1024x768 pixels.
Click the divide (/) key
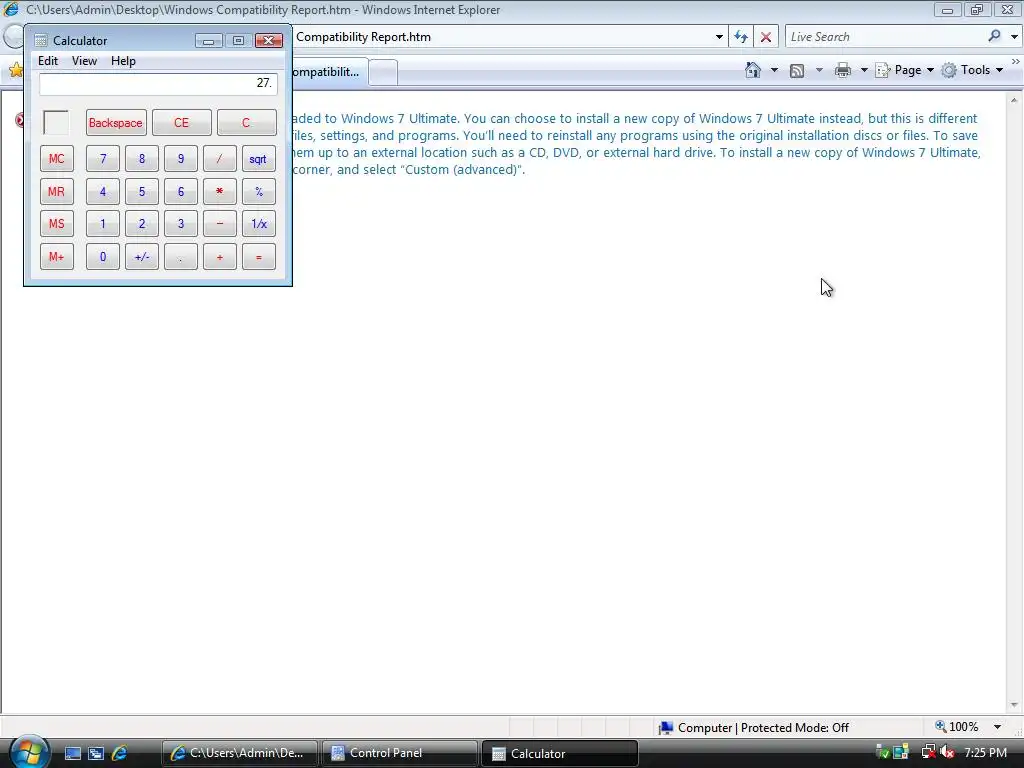click(x=219, y=159)
